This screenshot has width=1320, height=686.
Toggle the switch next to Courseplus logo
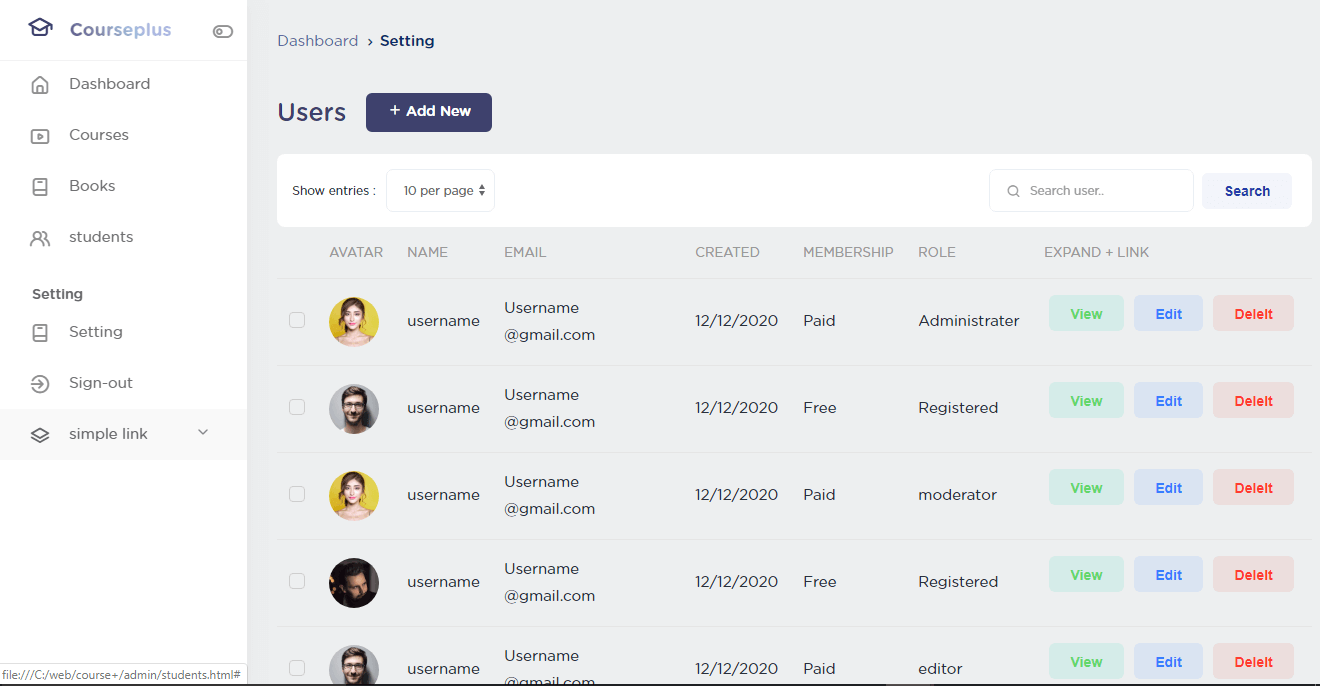tap(223, 31)
